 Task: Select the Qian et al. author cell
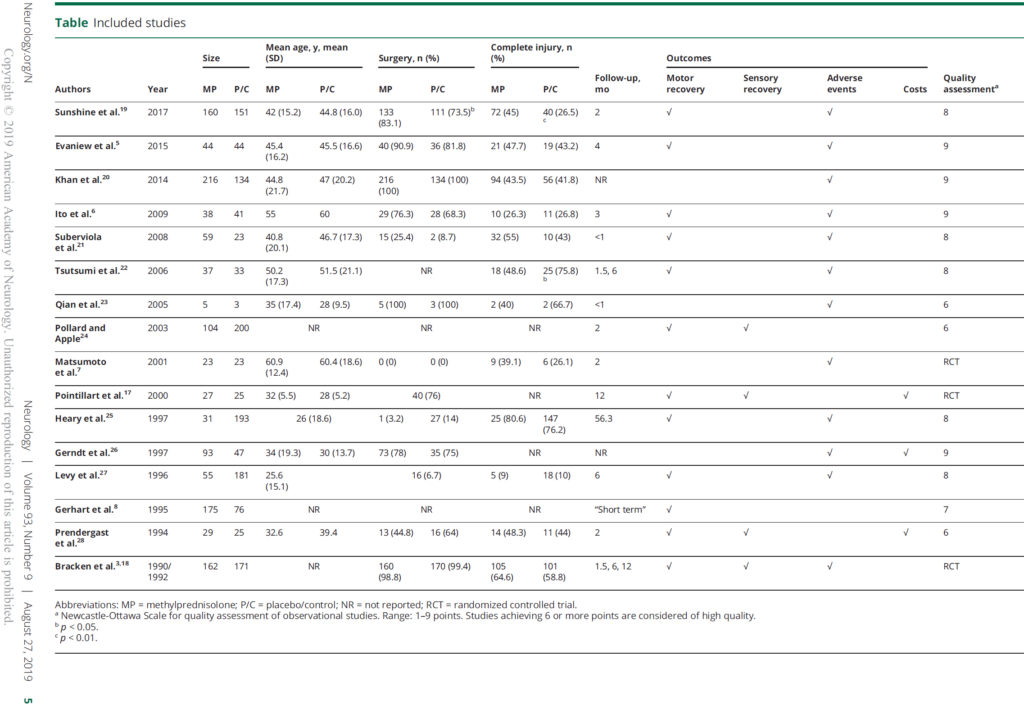point(82,304)
